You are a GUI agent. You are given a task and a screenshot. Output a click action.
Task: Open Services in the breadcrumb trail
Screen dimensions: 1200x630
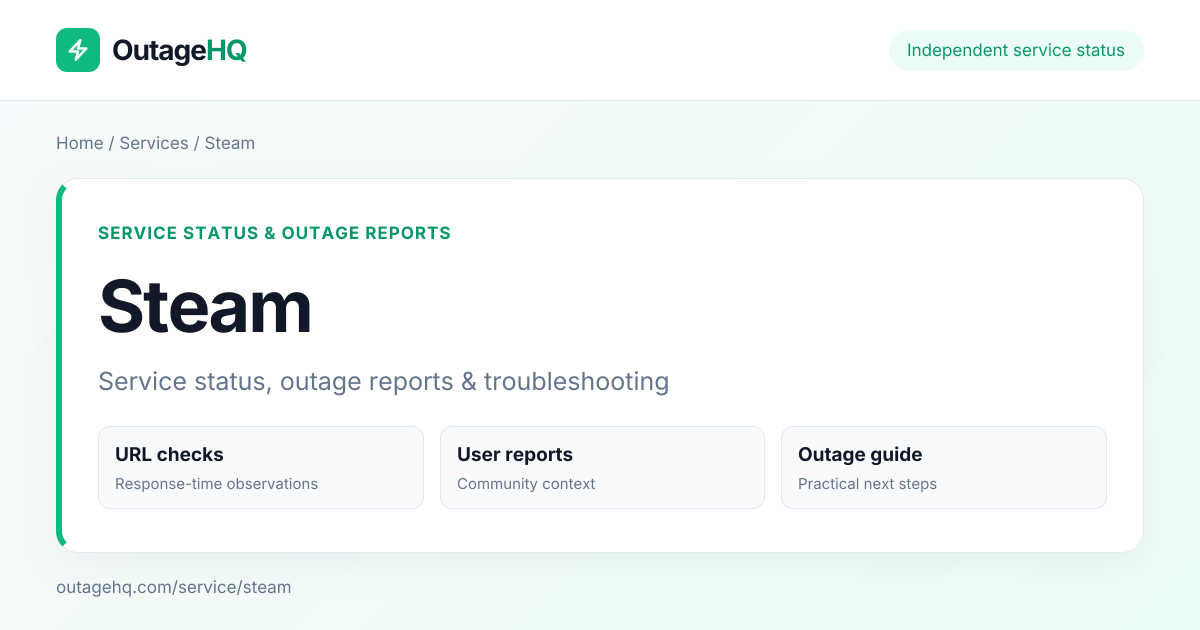(x=154, y=143)
